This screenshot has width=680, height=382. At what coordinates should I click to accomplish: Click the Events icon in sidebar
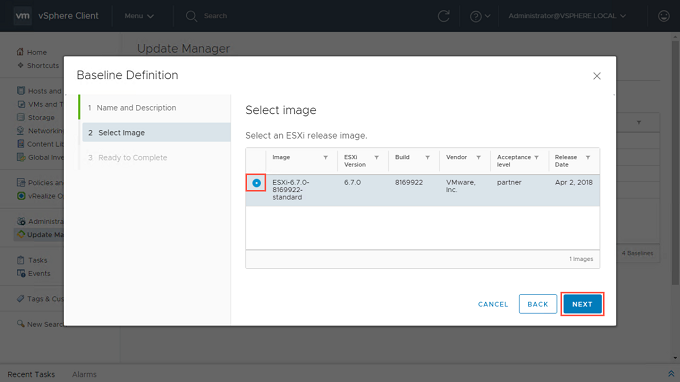coord(21,273)
